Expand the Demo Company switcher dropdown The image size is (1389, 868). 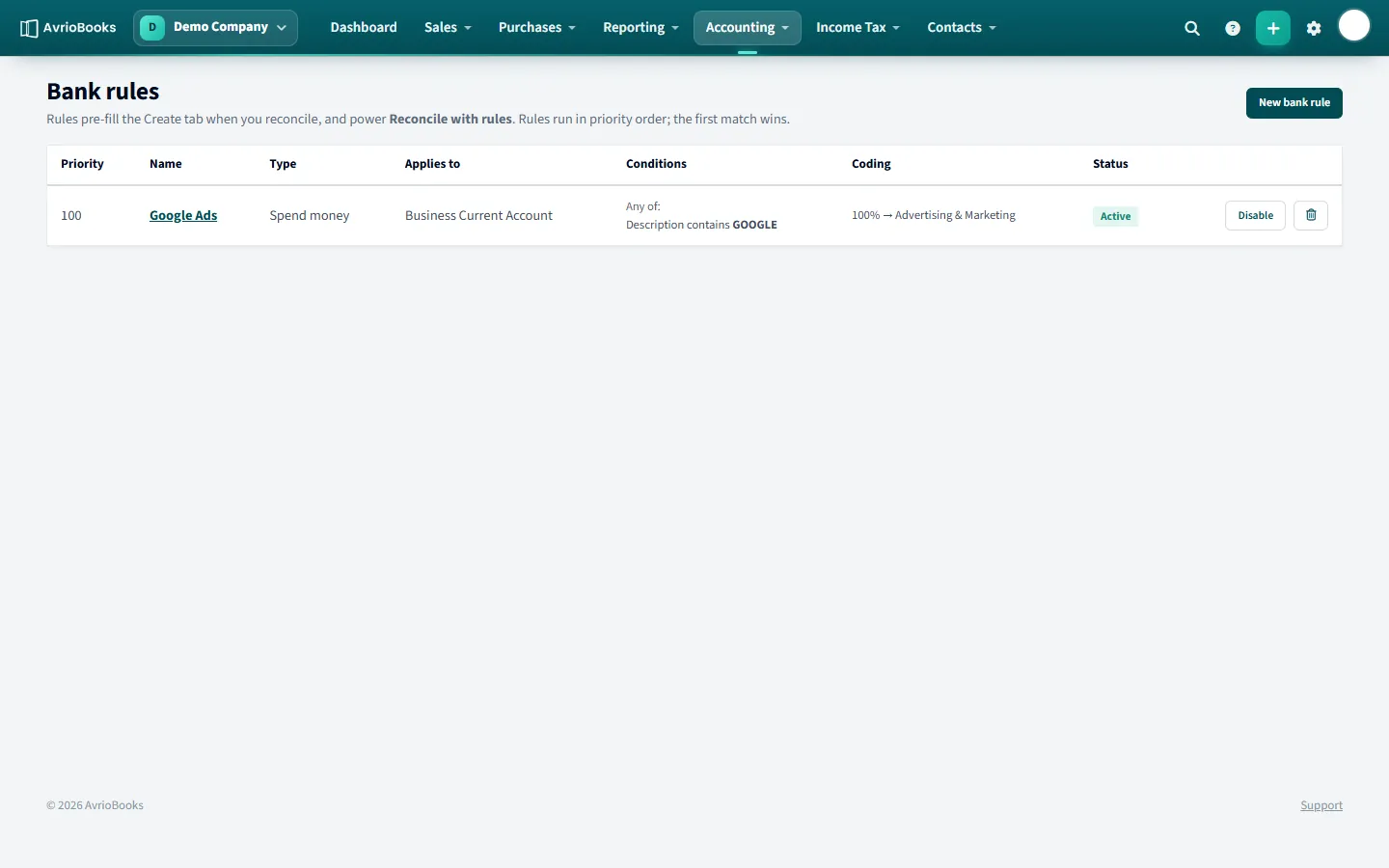point(215,27)
